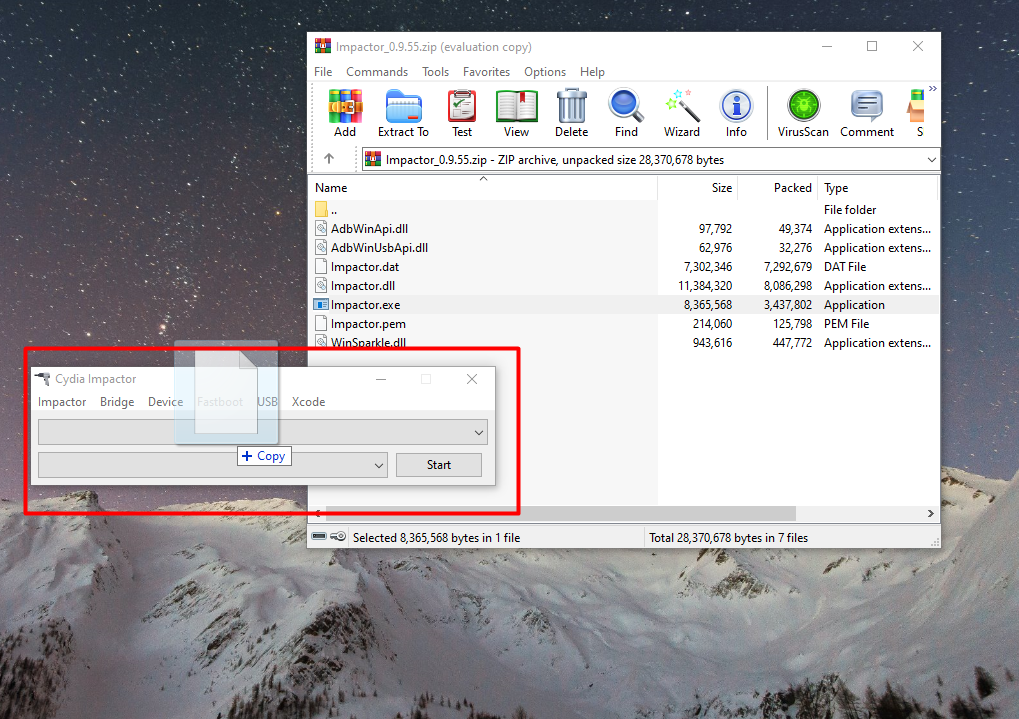Click the Start button in Cydia Impactor

coord(439,465)
